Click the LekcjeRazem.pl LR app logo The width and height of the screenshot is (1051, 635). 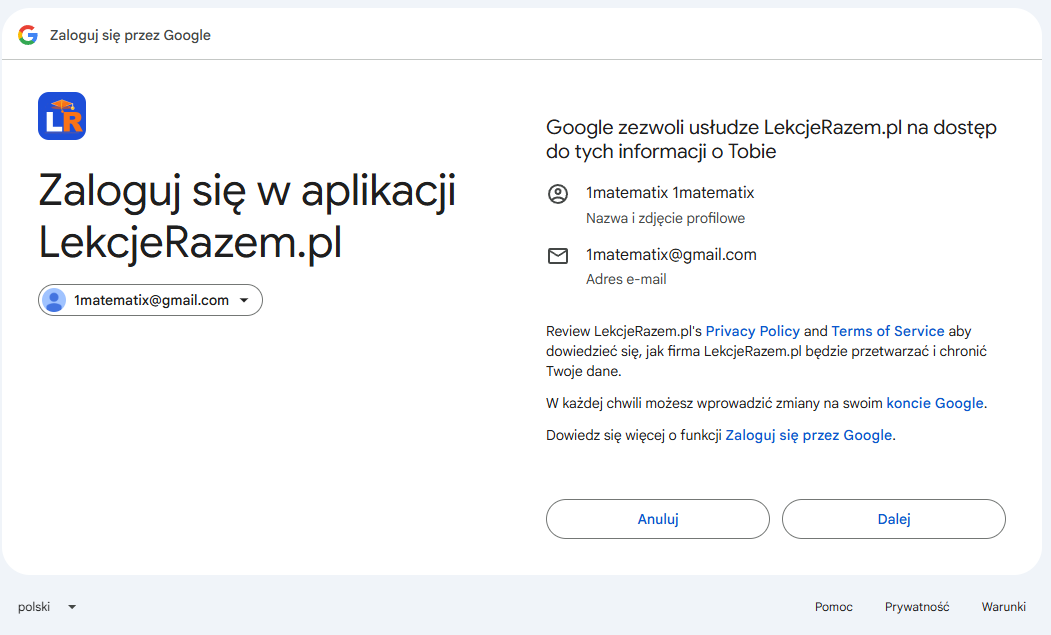(x=62, y=116)
